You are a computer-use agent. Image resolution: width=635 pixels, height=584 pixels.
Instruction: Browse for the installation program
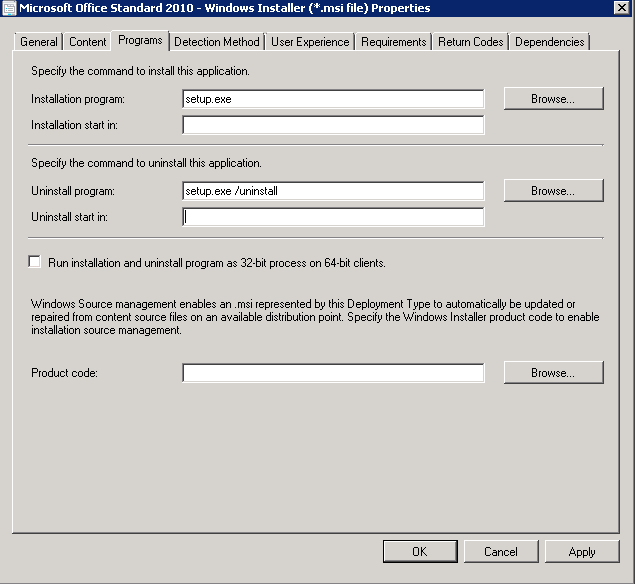click(553, 99)
